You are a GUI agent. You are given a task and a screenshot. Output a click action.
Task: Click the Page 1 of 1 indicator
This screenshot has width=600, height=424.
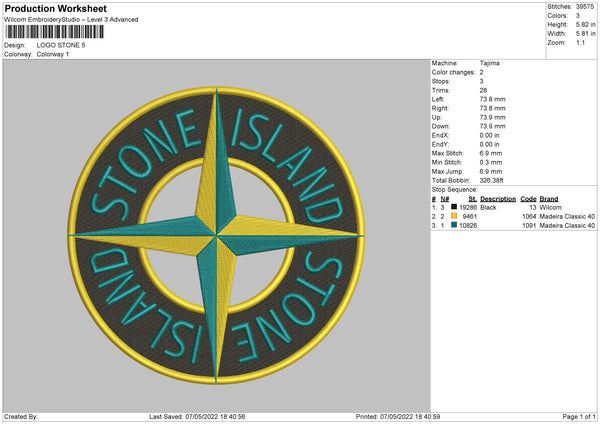[x=579, y=416]
